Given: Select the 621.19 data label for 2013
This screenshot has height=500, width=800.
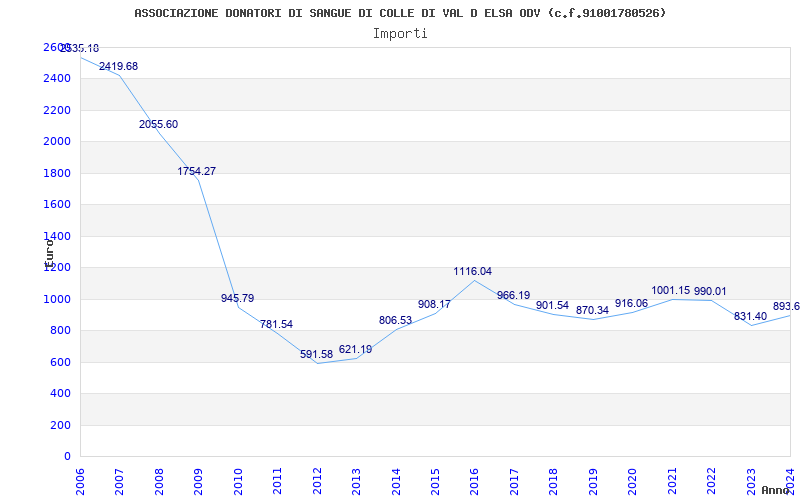Looking at the screenshot, I should coord(355,349).
